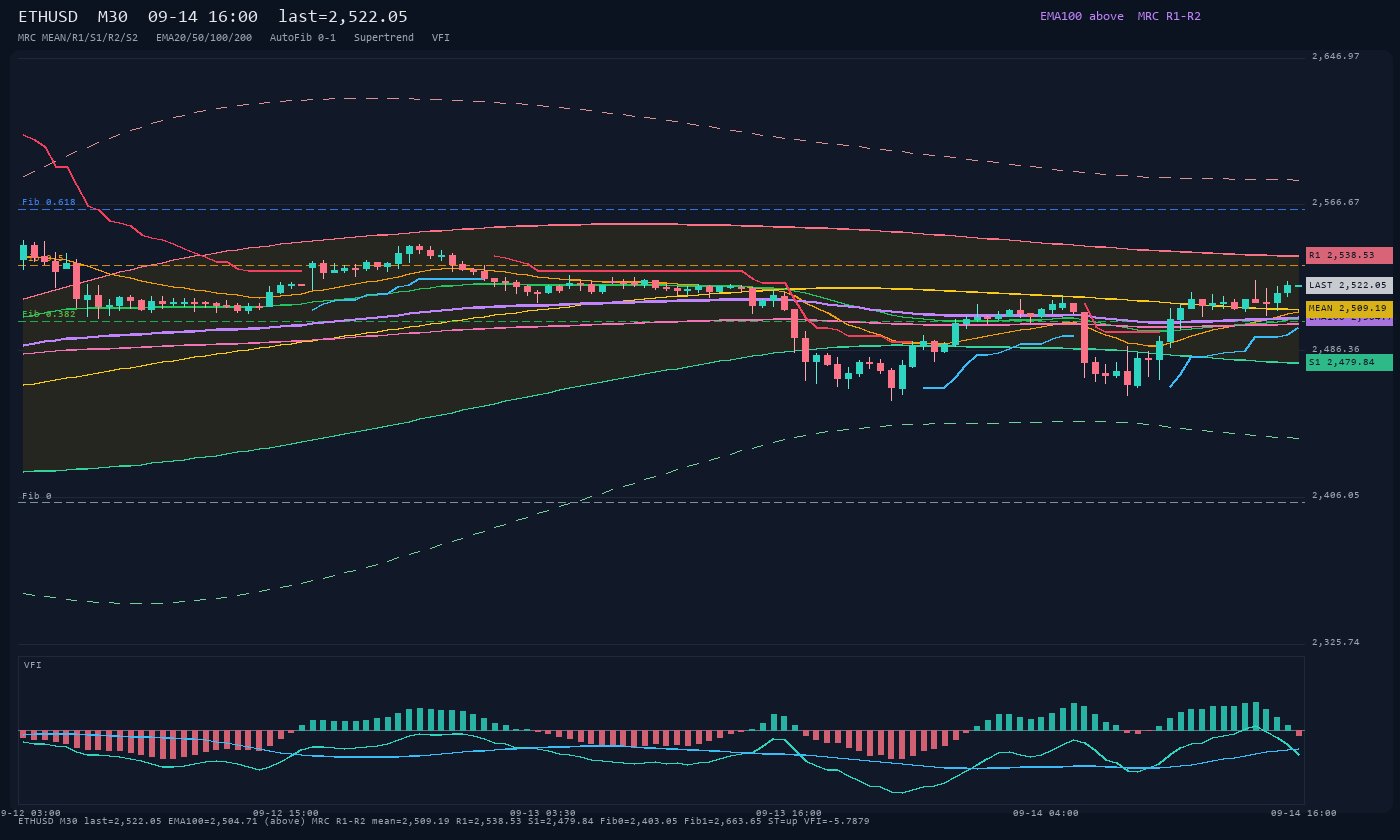The image size is (1400, 840).
Task: Select MRC MEAN/R1/S1/R2/S2 legend entry
Action: (78, 38)
